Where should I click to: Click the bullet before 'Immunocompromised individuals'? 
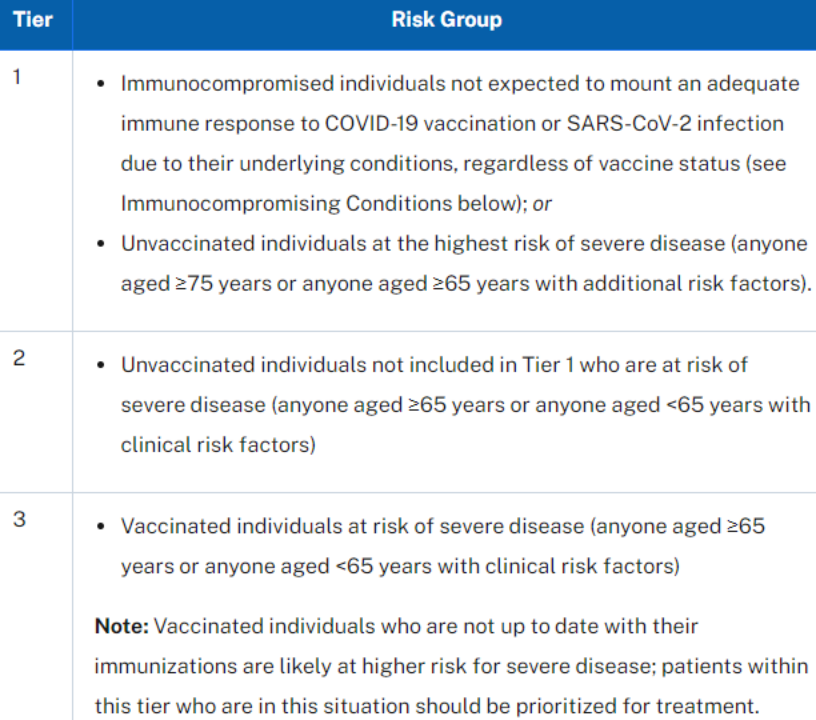[101, 84]
